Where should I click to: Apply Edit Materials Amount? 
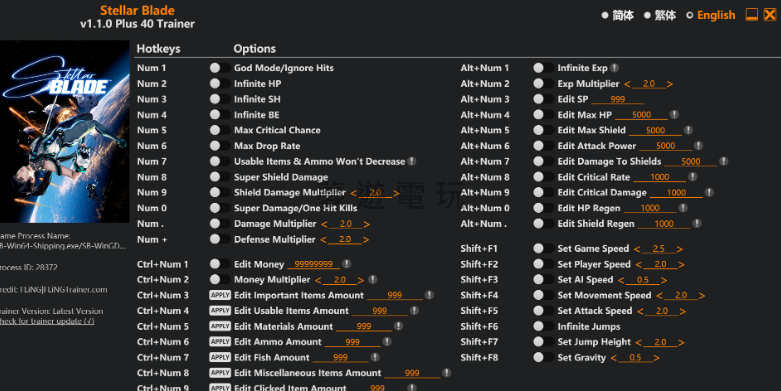220,326
